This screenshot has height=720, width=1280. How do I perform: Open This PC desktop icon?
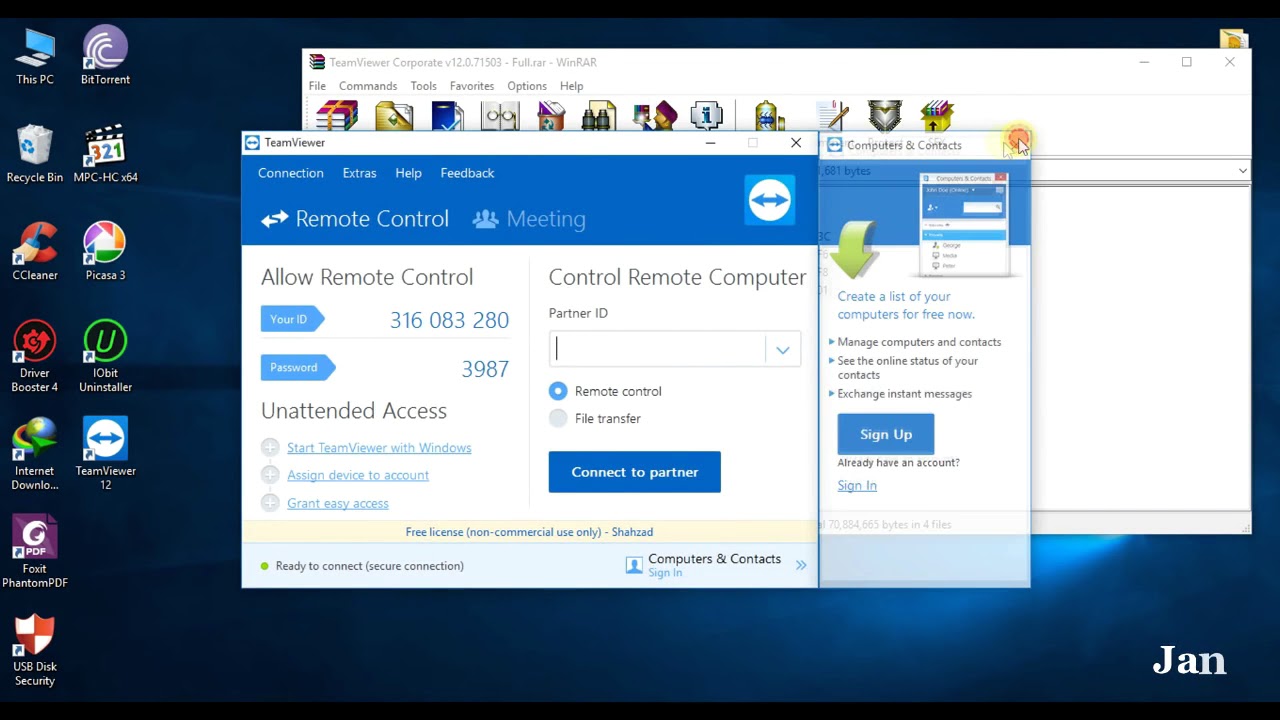(35, 57)
